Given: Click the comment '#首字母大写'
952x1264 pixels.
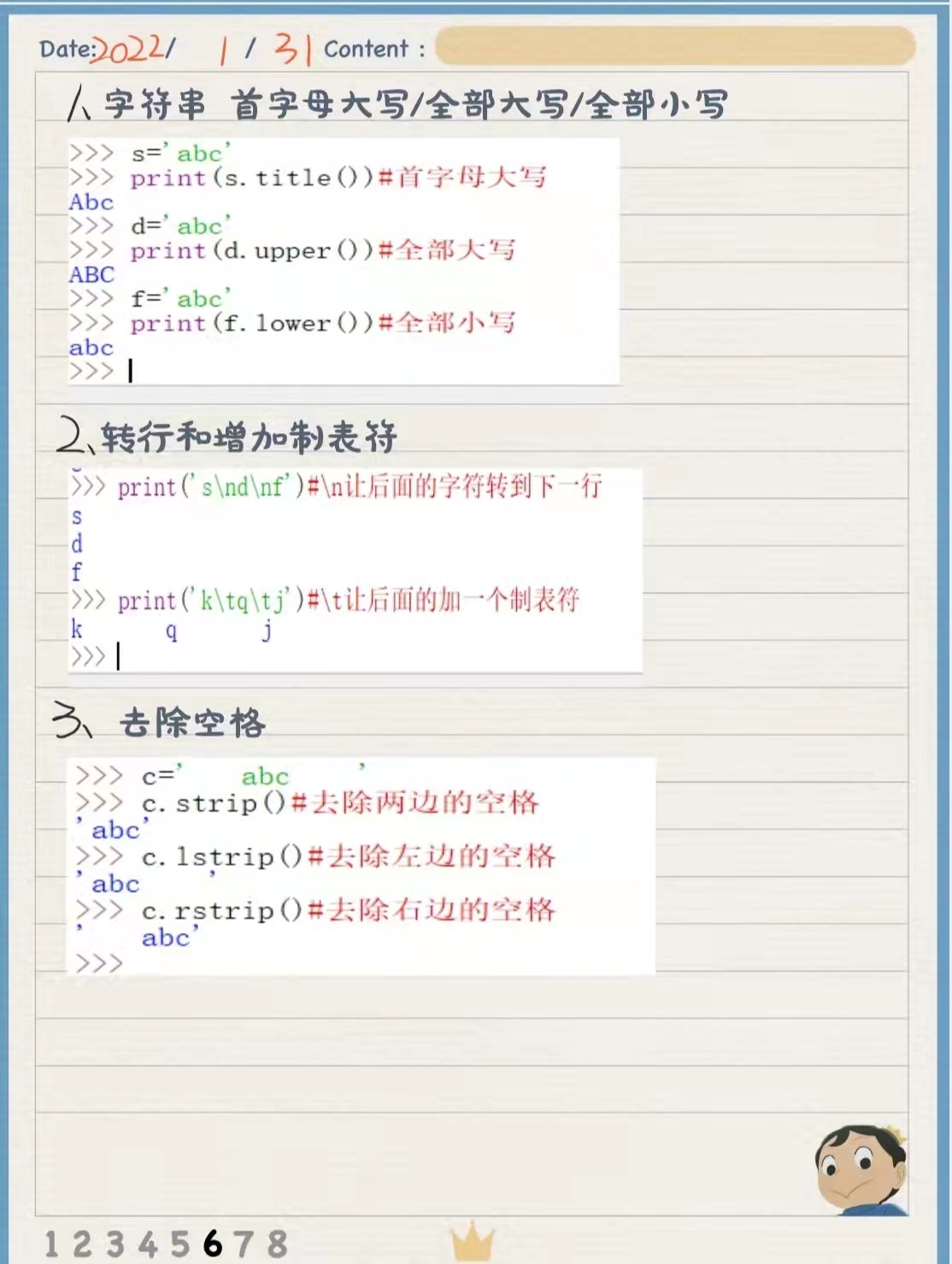Looking at the screenshot, I should pos(461,178).
